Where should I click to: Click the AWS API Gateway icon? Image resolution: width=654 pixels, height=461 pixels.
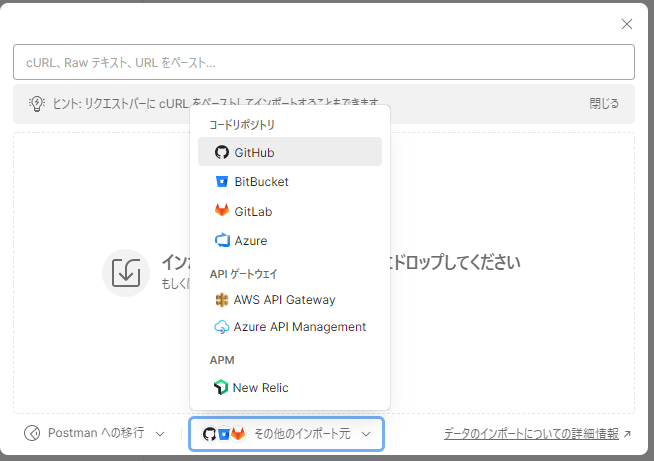pos(221,300)
